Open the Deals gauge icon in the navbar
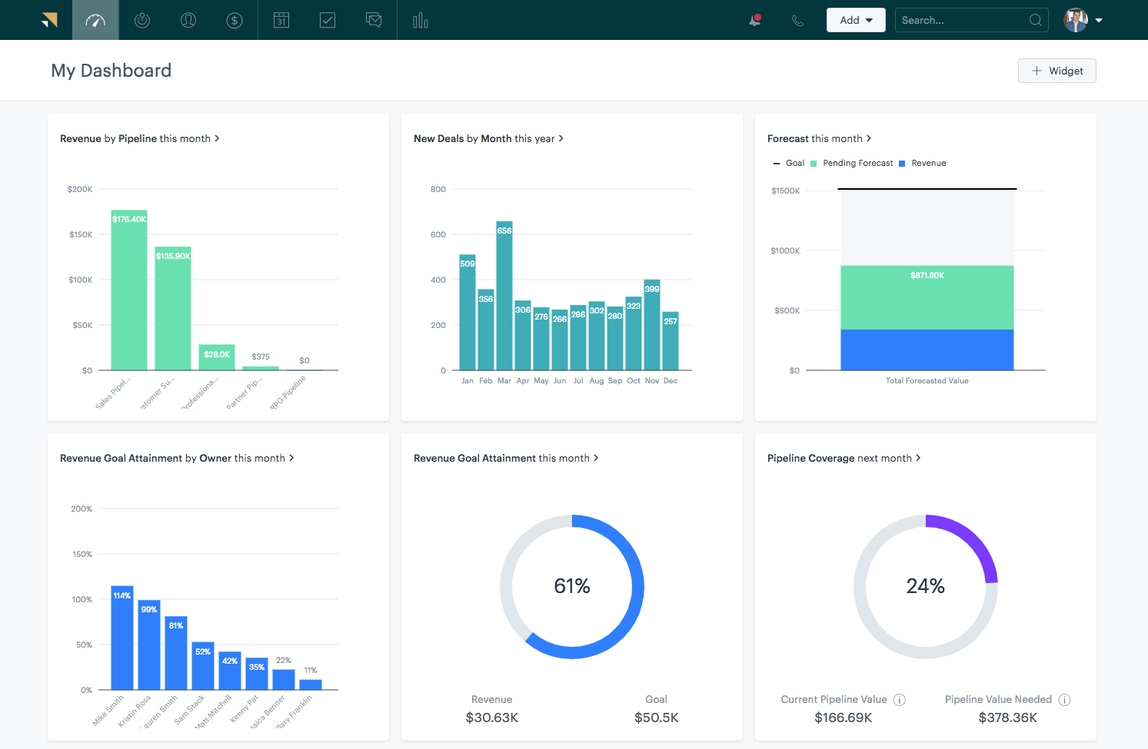 coord(95,19)
